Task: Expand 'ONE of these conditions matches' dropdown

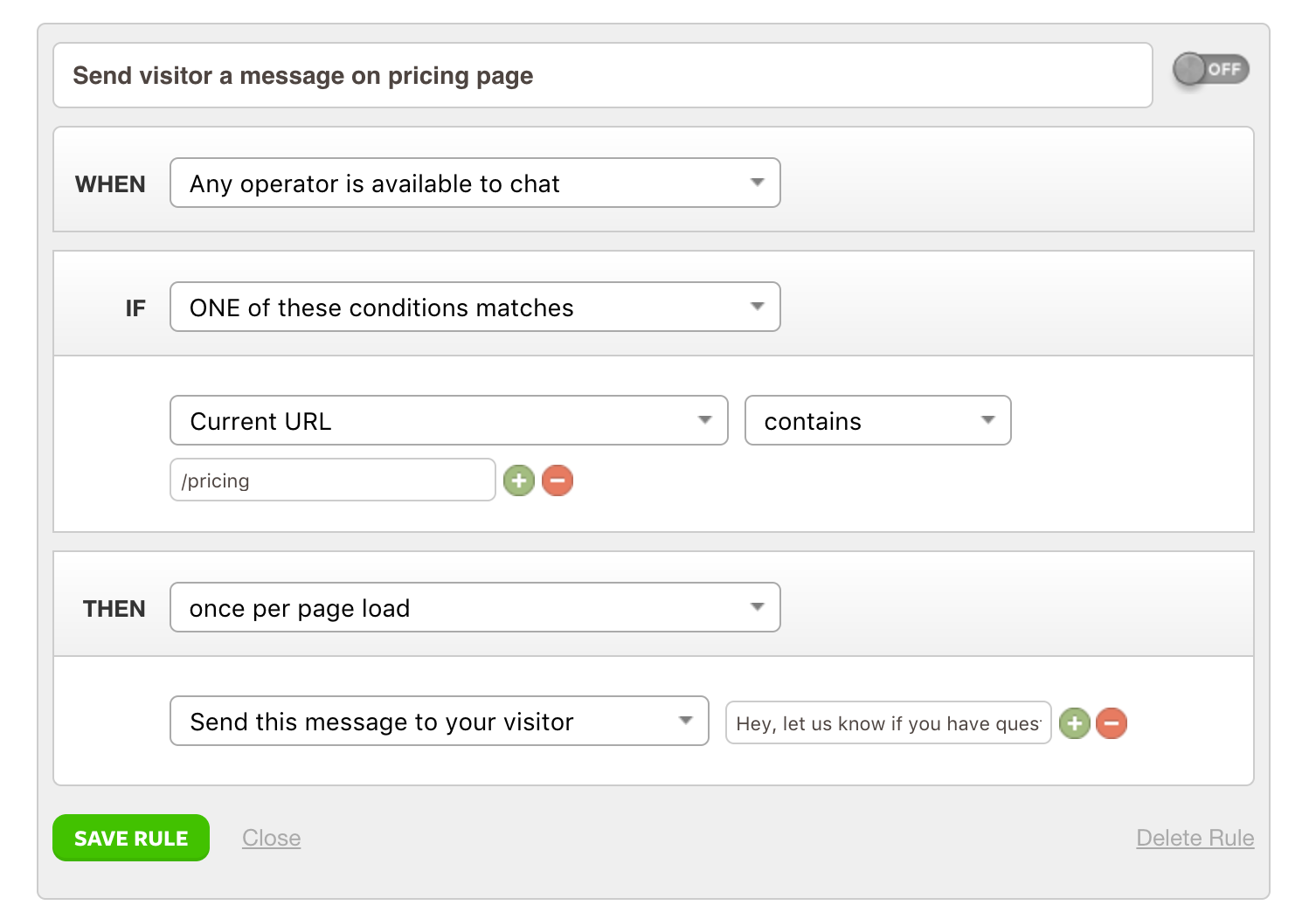Action: [474, 307]
